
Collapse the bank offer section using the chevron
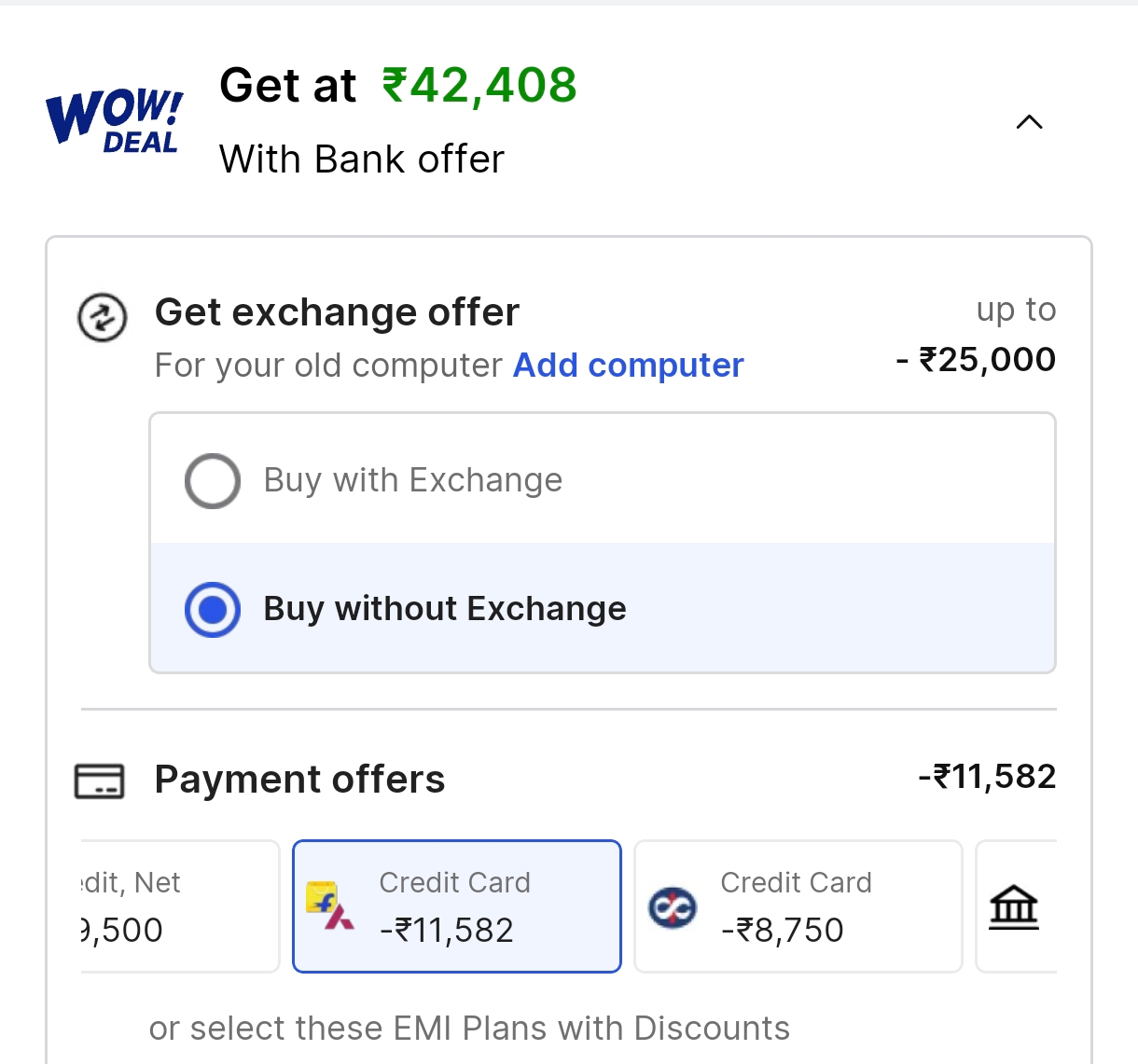pos(1028,122)
